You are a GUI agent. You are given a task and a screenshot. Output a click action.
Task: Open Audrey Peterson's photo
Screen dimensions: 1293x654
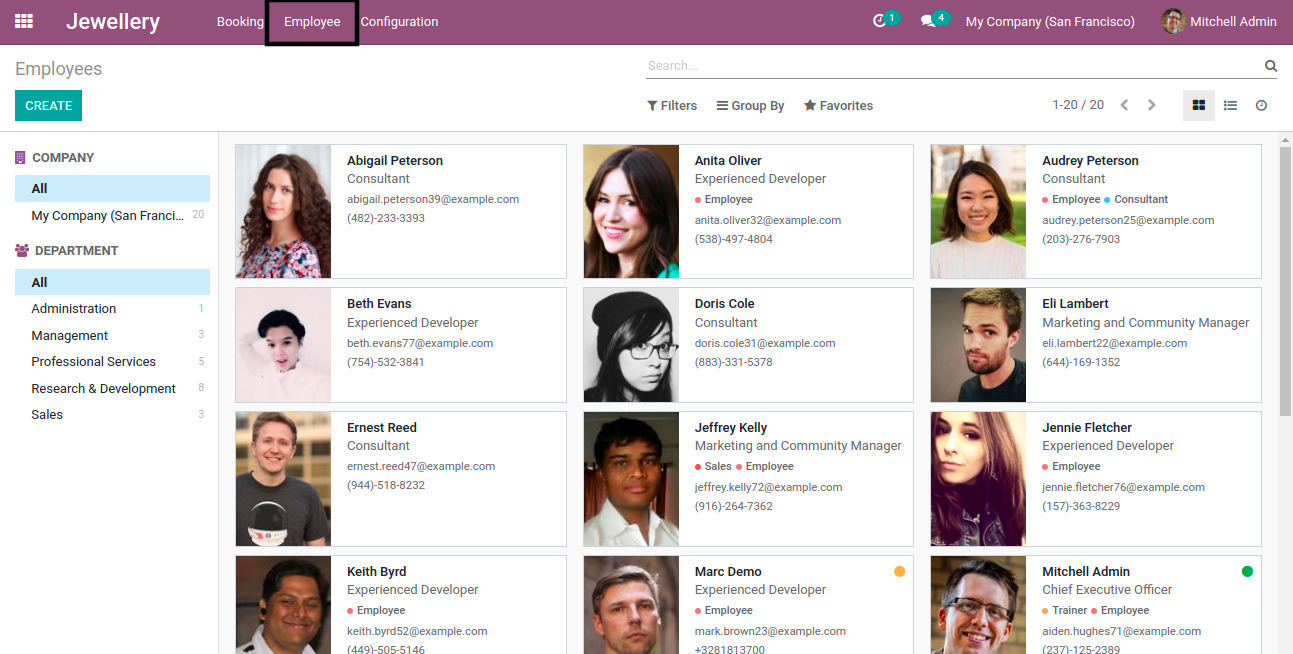pos(978,211)
